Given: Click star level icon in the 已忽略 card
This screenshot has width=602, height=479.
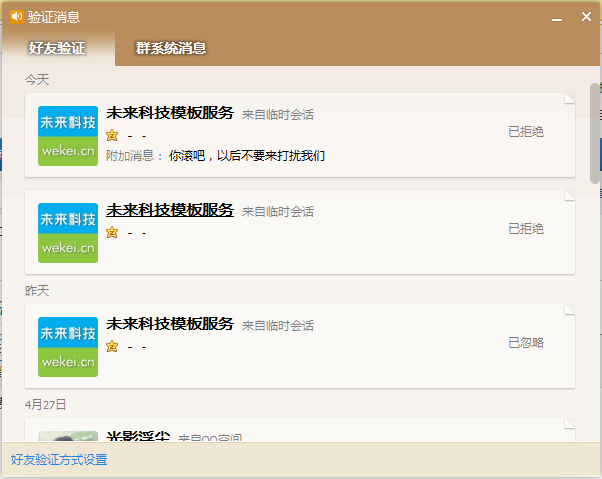Looking at the screenshot, I should (x=112, y=346).
